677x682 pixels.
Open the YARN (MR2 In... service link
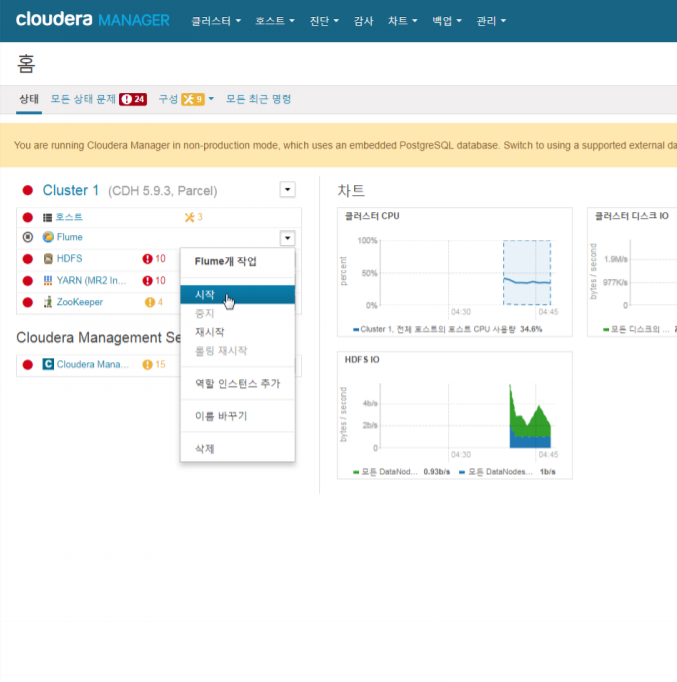(x=91, y=281)
